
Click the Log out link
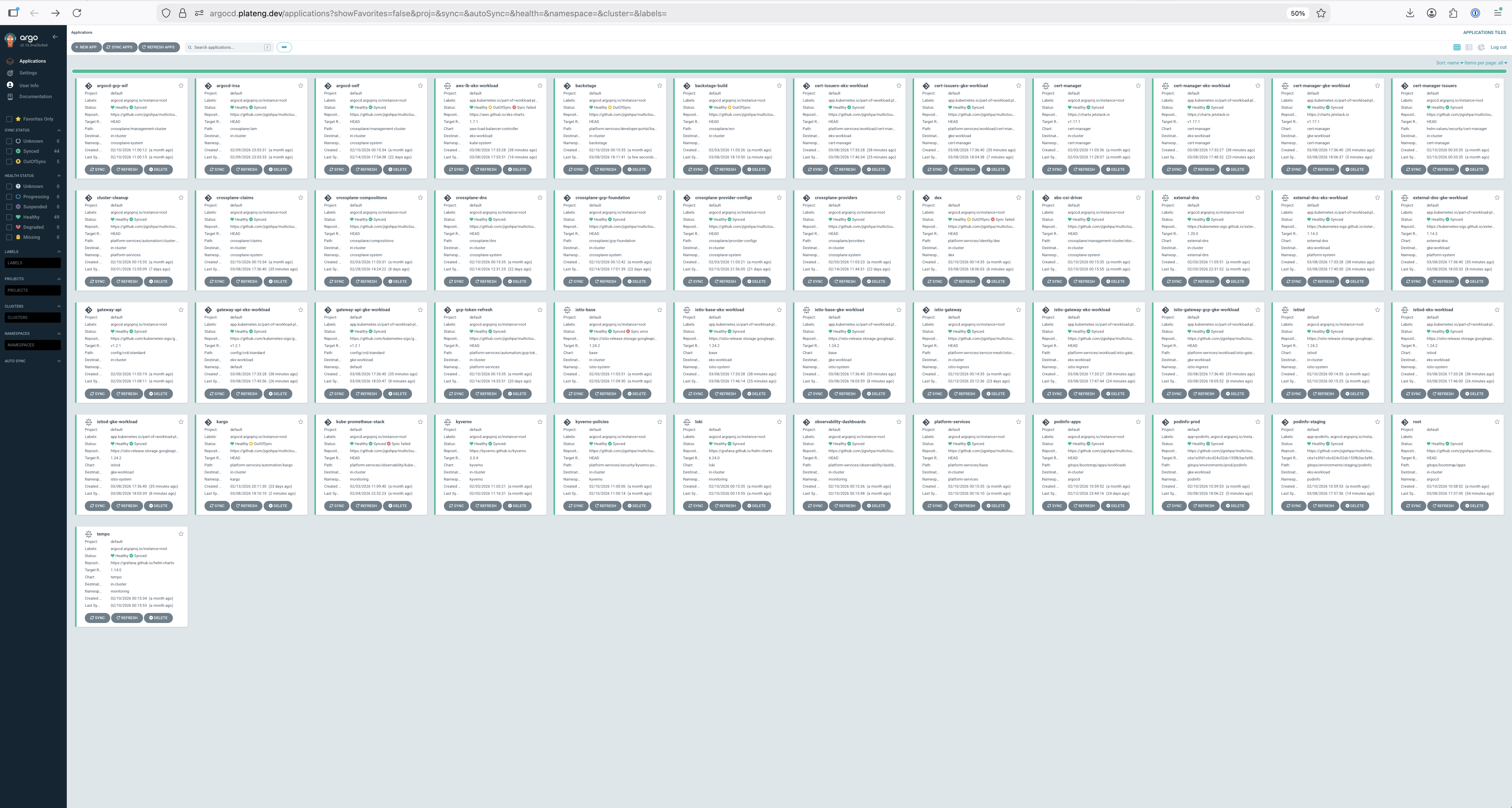(1498, 47)
